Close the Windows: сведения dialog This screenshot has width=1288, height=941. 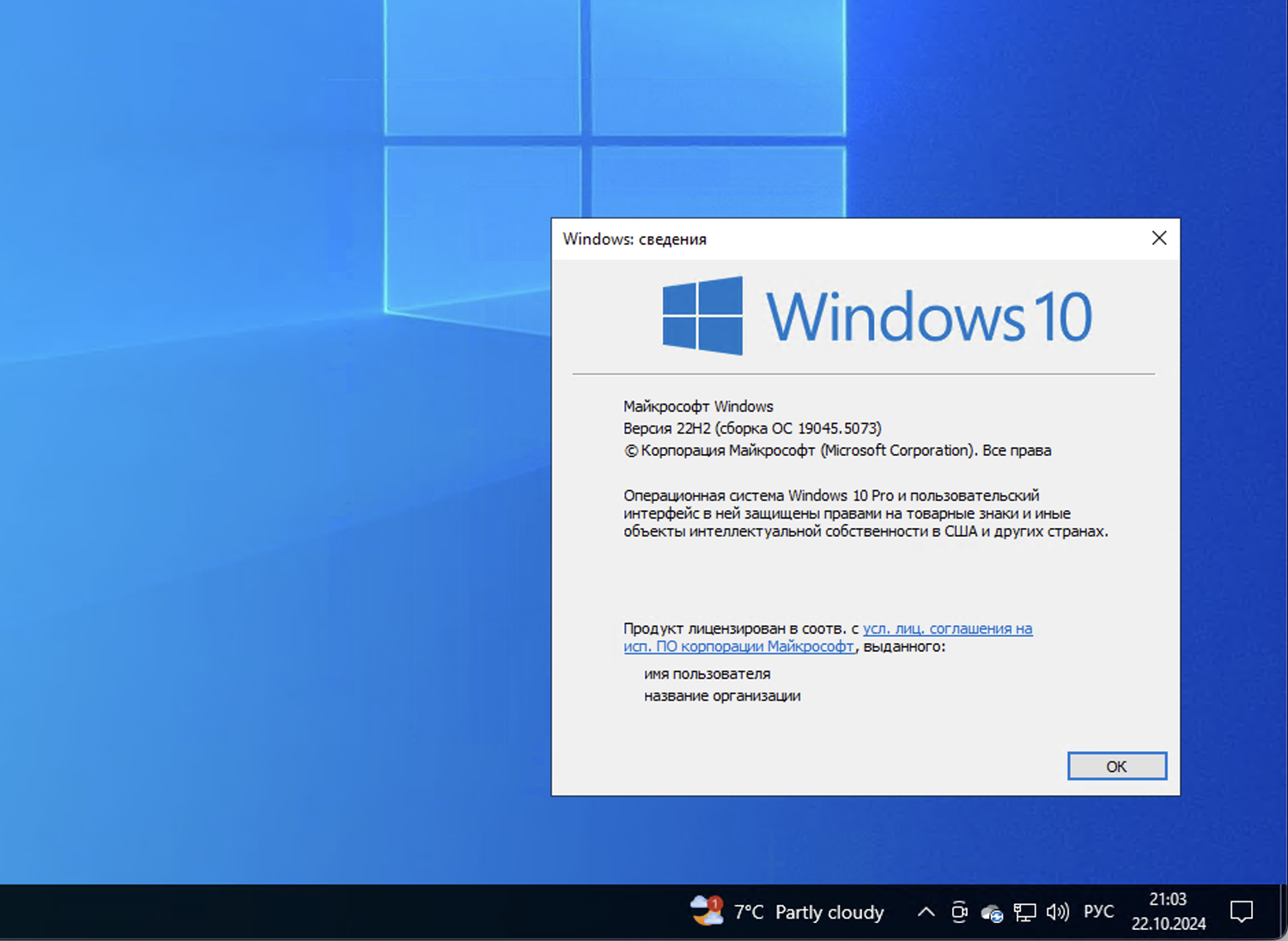(1159, 238)
